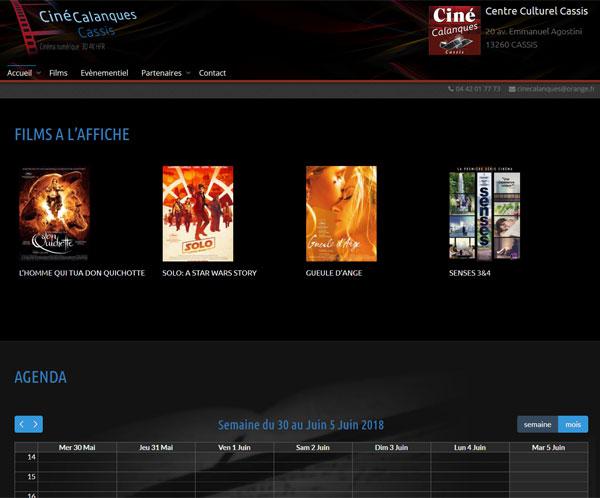Open the Contact menu item
600x498 pixels.
click(x=212, y=73)
